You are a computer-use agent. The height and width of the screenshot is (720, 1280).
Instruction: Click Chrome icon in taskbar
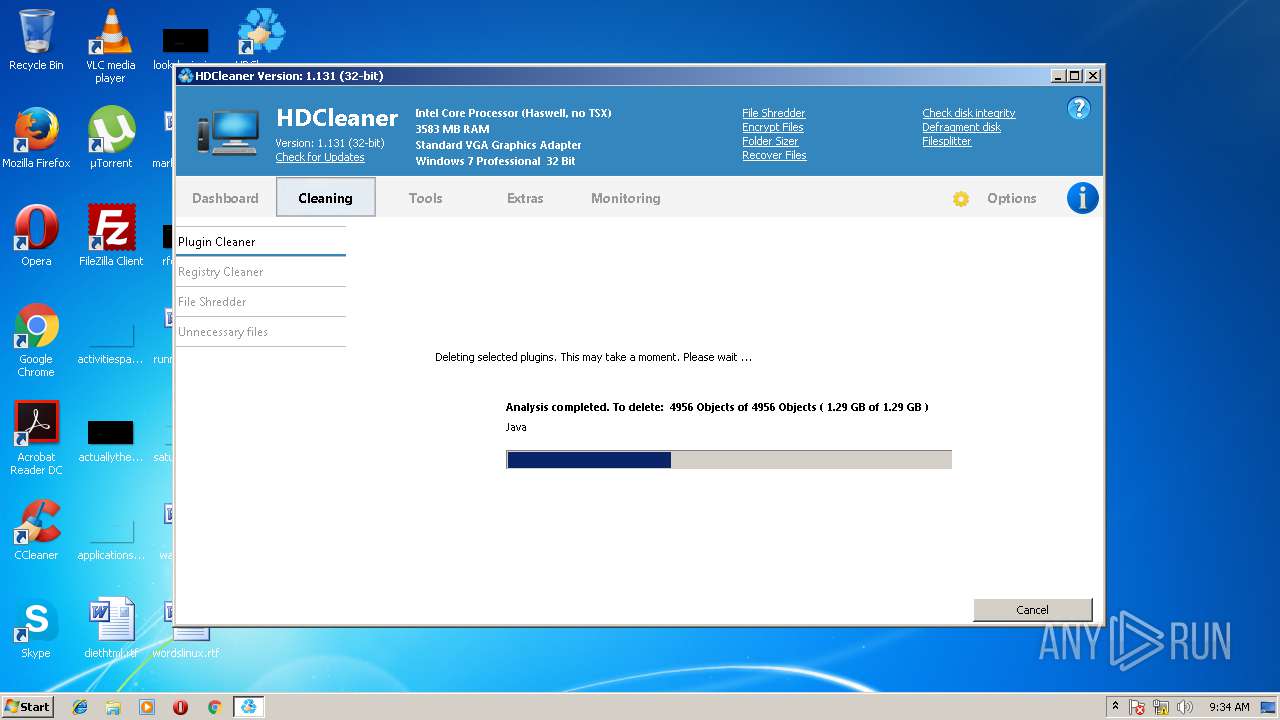214,707
